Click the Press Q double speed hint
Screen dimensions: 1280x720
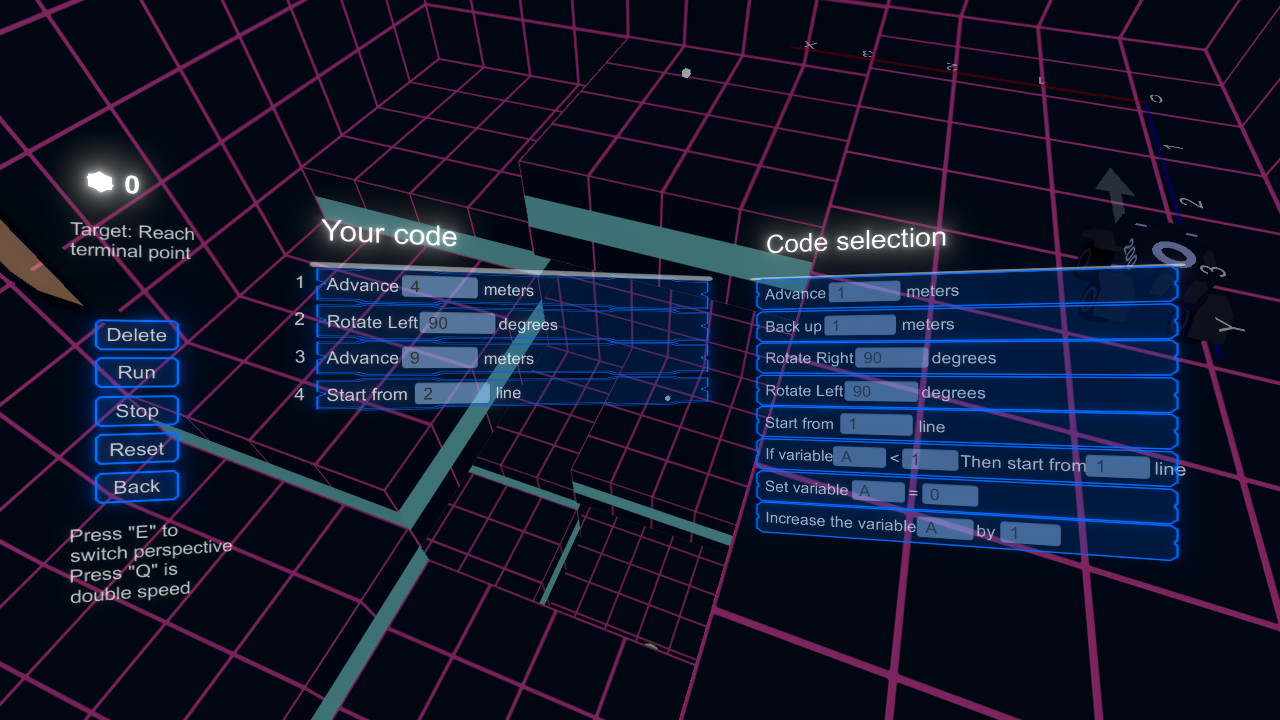tap(130, 584)
